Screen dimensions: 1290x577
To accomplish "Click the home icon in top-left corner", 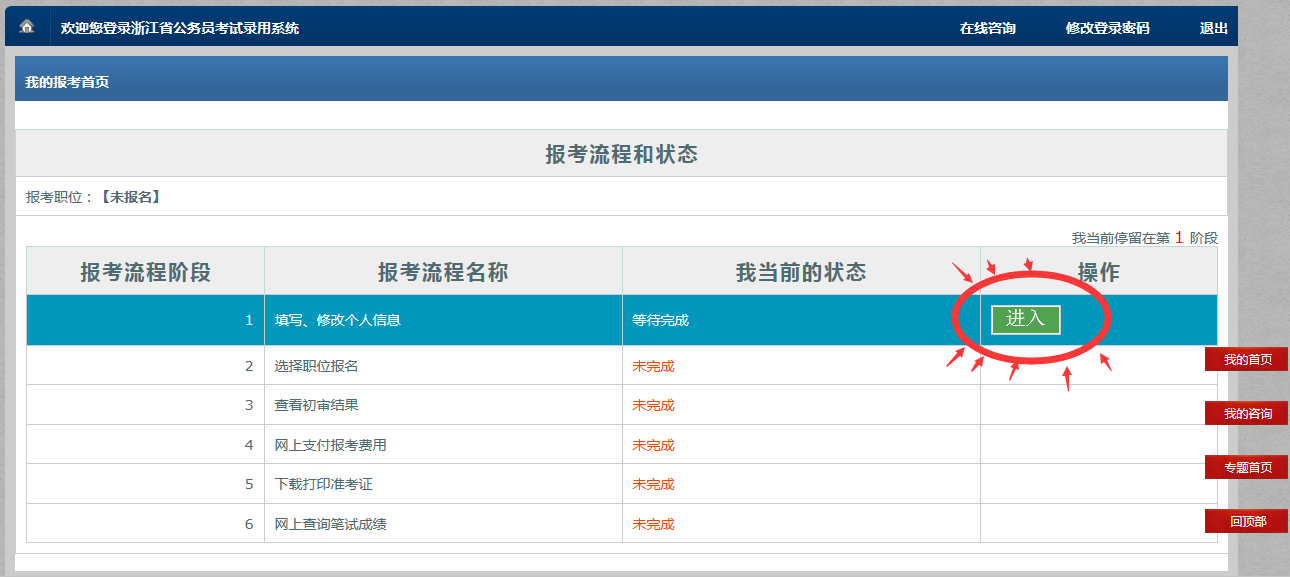I will pos(25,28).
